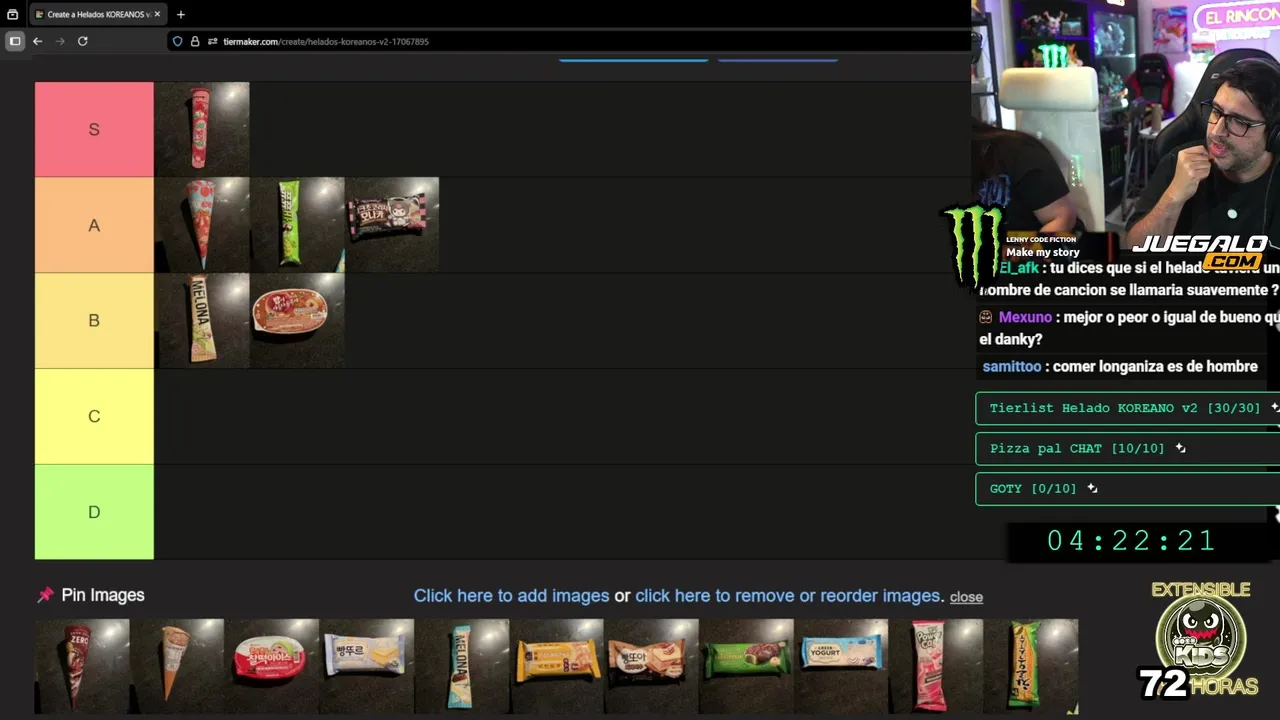
Task: Select the red oval tub ice cream in the B tier
Action: [x=297, y=321]
